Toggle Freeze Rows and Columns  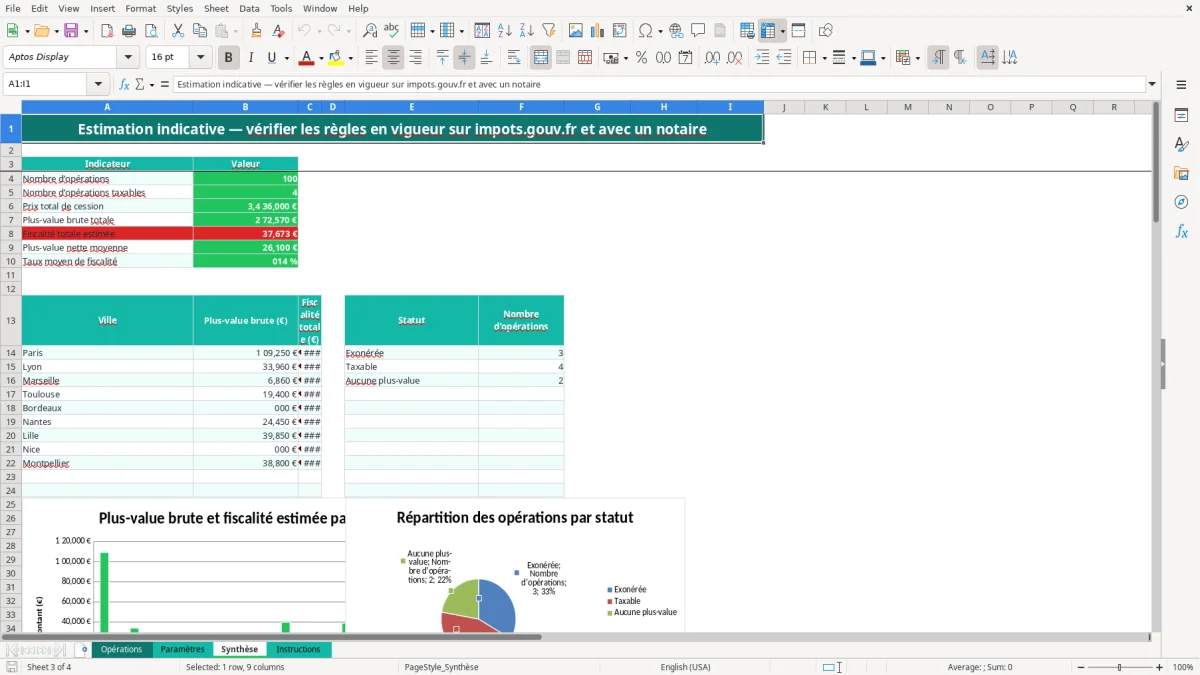pyautogui.click(x=767, y=31)
